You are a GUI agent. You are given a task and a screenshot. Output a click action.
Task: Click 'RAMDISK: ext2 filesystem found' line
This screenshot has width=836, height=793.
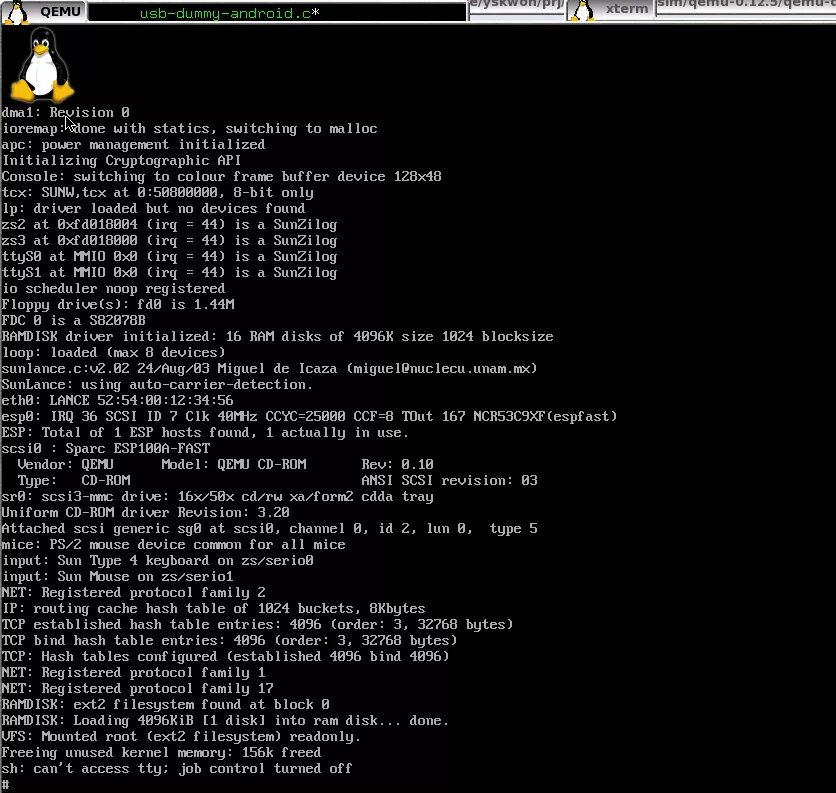[165, 704]
